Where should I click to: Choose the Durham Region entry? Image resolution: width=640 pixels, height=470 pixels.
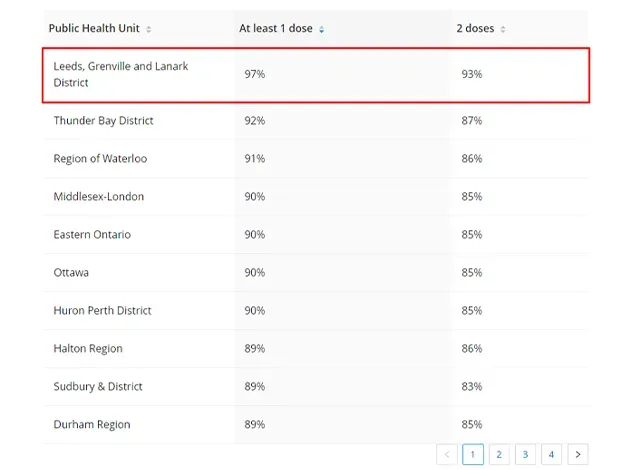point(92,425)
